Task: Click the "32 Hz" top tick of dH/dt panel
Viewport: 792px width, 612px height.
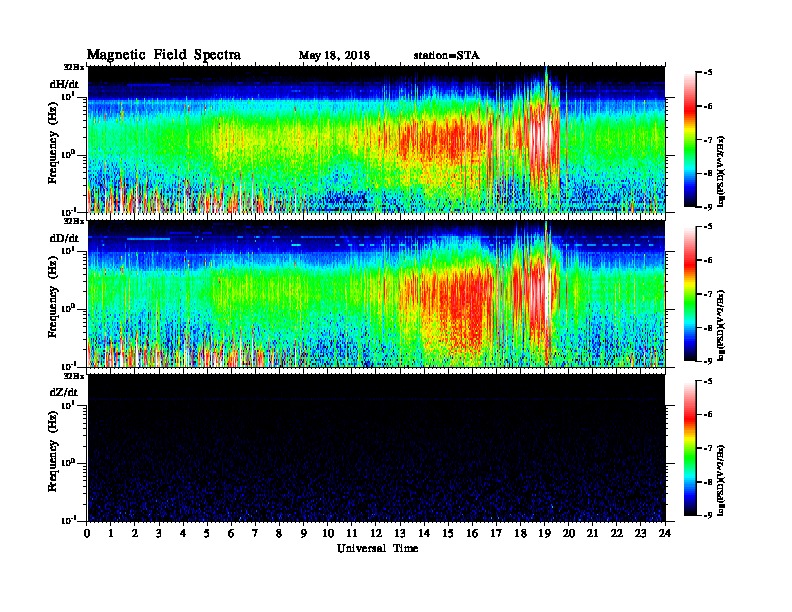Action: tap(74, 66)
